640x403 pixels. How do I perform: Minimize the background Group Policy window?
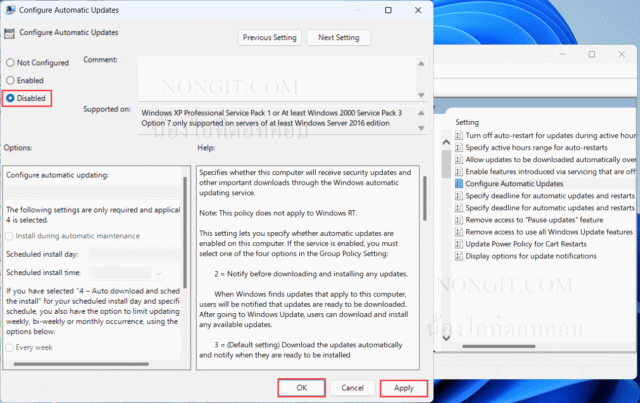(562, 54)
